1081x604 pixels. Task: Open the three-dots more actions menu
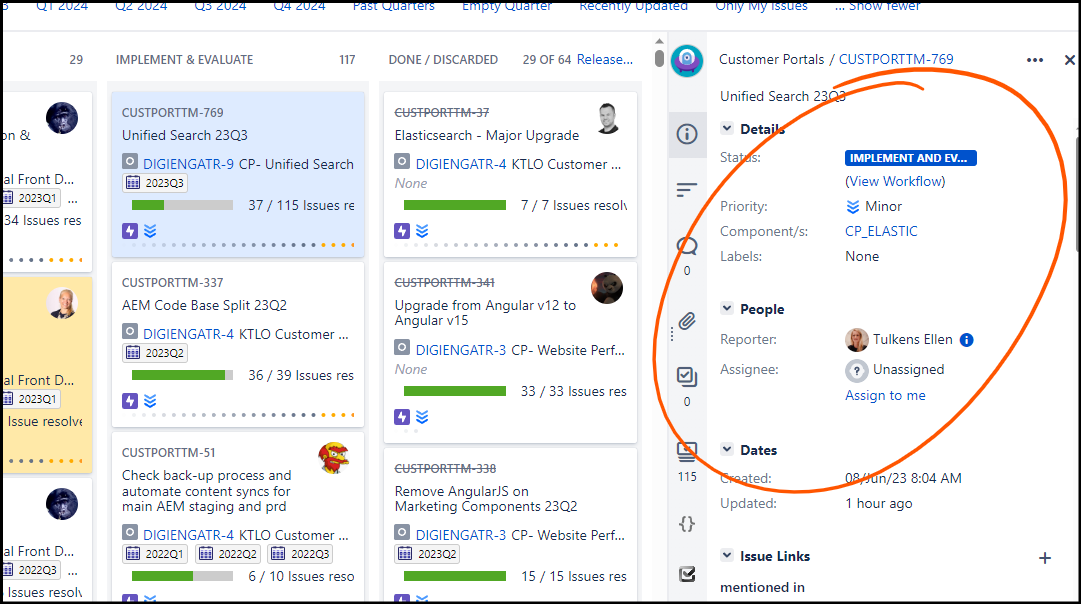pyautogui.click(x=1035, y=60)
